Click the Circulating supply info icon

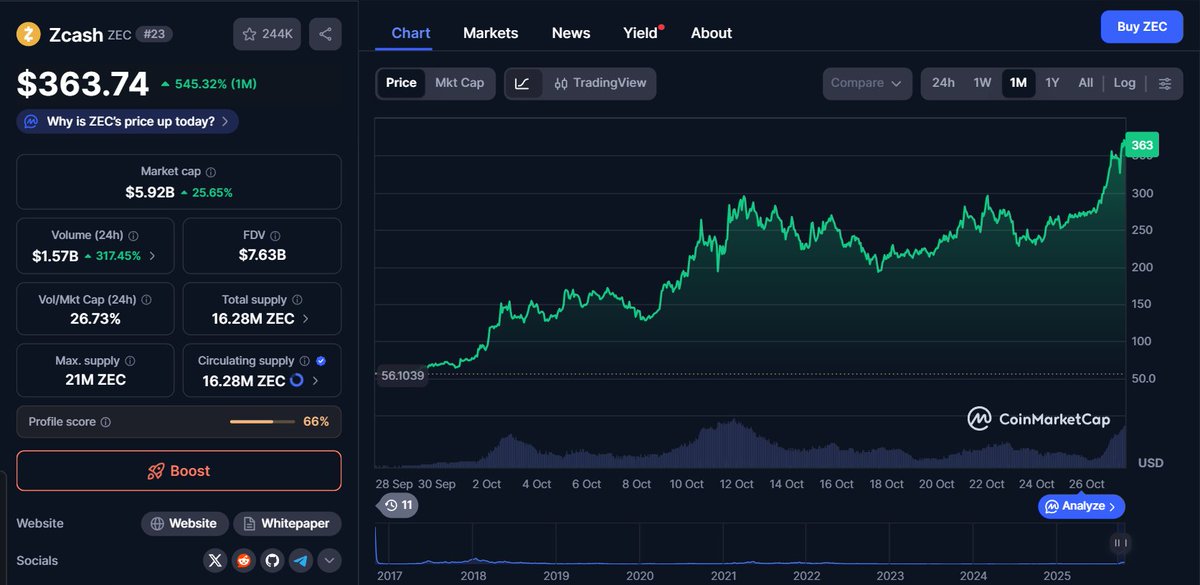[x=305, y=361]
